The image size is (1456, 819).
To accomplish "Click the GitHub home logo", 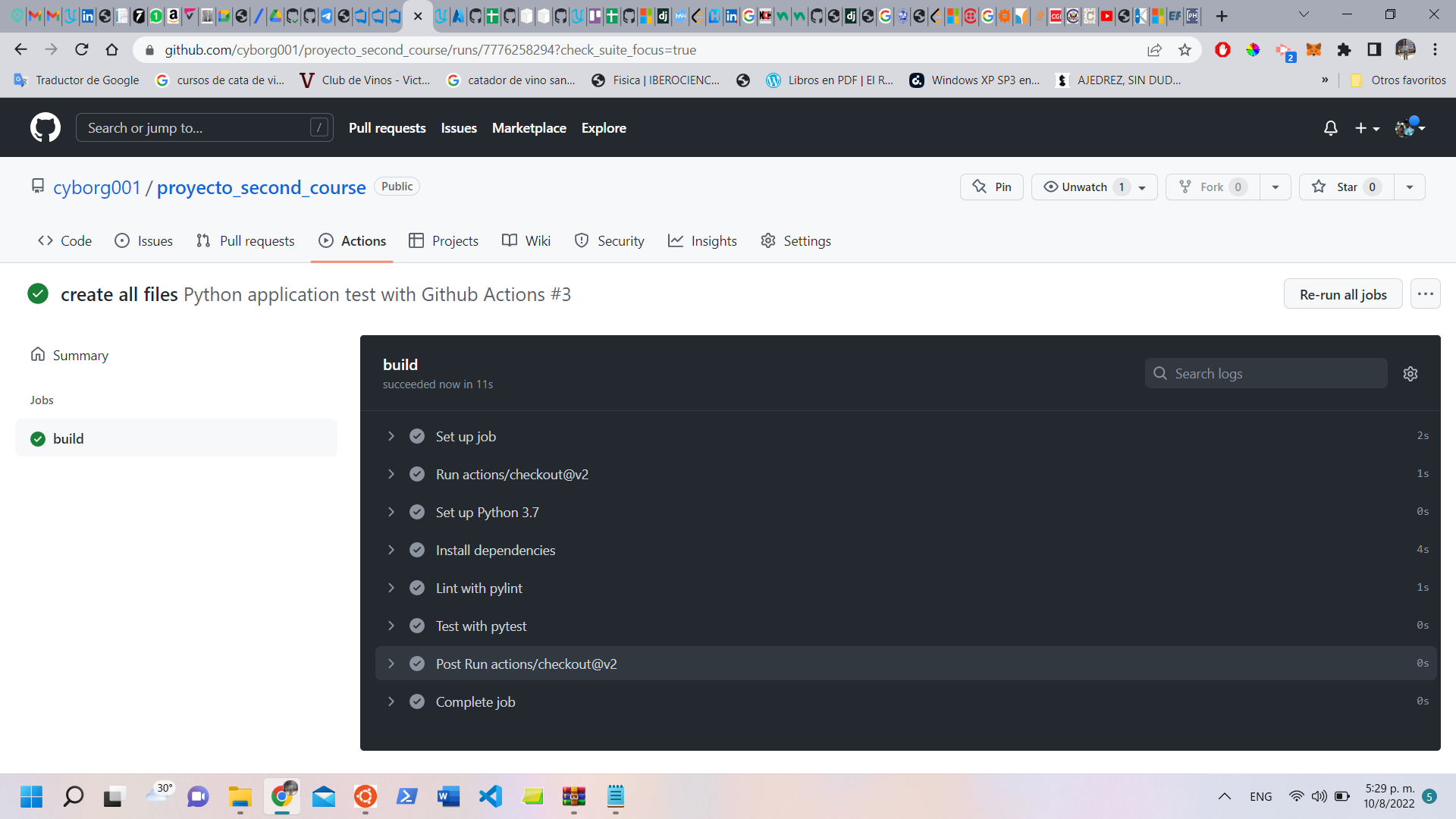I will (45, 127).
